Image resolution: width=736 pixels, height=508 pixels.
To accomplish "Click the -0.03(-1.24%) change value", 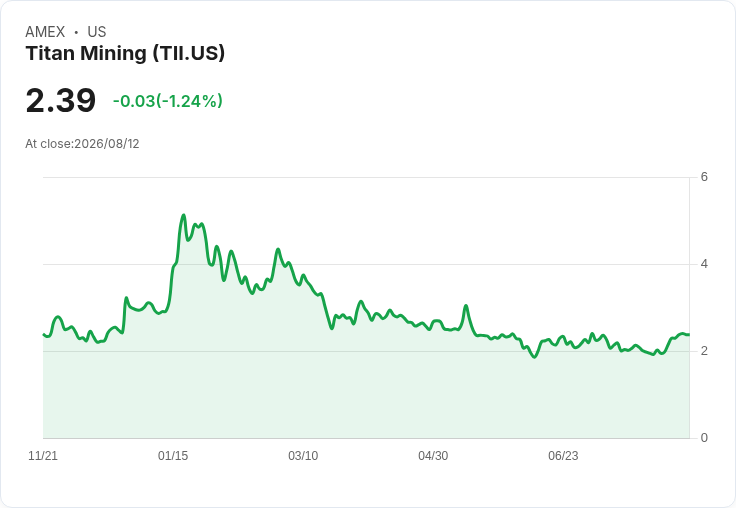I will click(x=168, y=101).
